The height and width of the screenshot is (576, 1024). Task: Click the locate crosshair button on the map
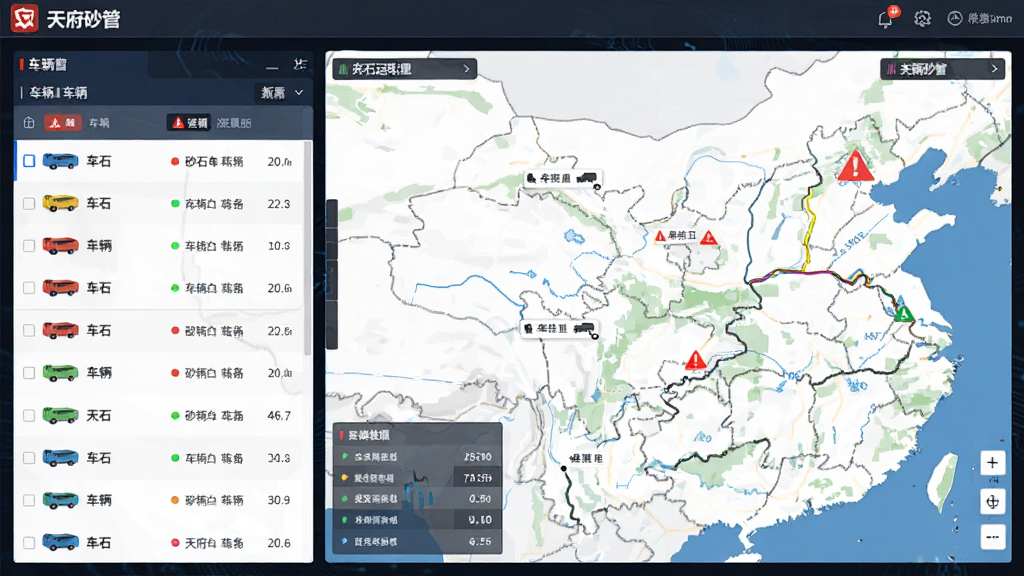point(992,502)
